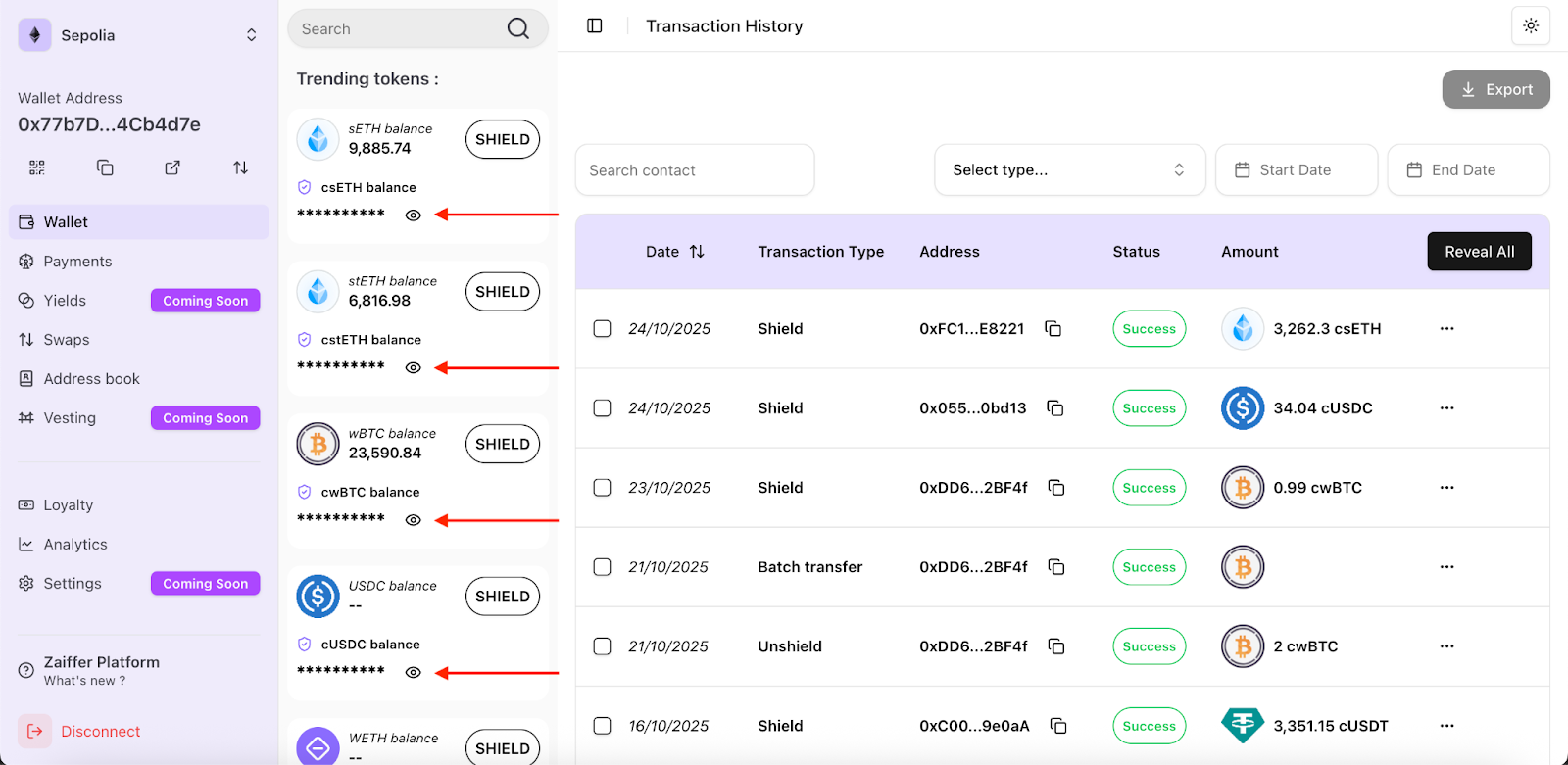Open more options for 3,262.3 csETH row
This screenshot has width=1568, height=765.
click(1447, 329)
